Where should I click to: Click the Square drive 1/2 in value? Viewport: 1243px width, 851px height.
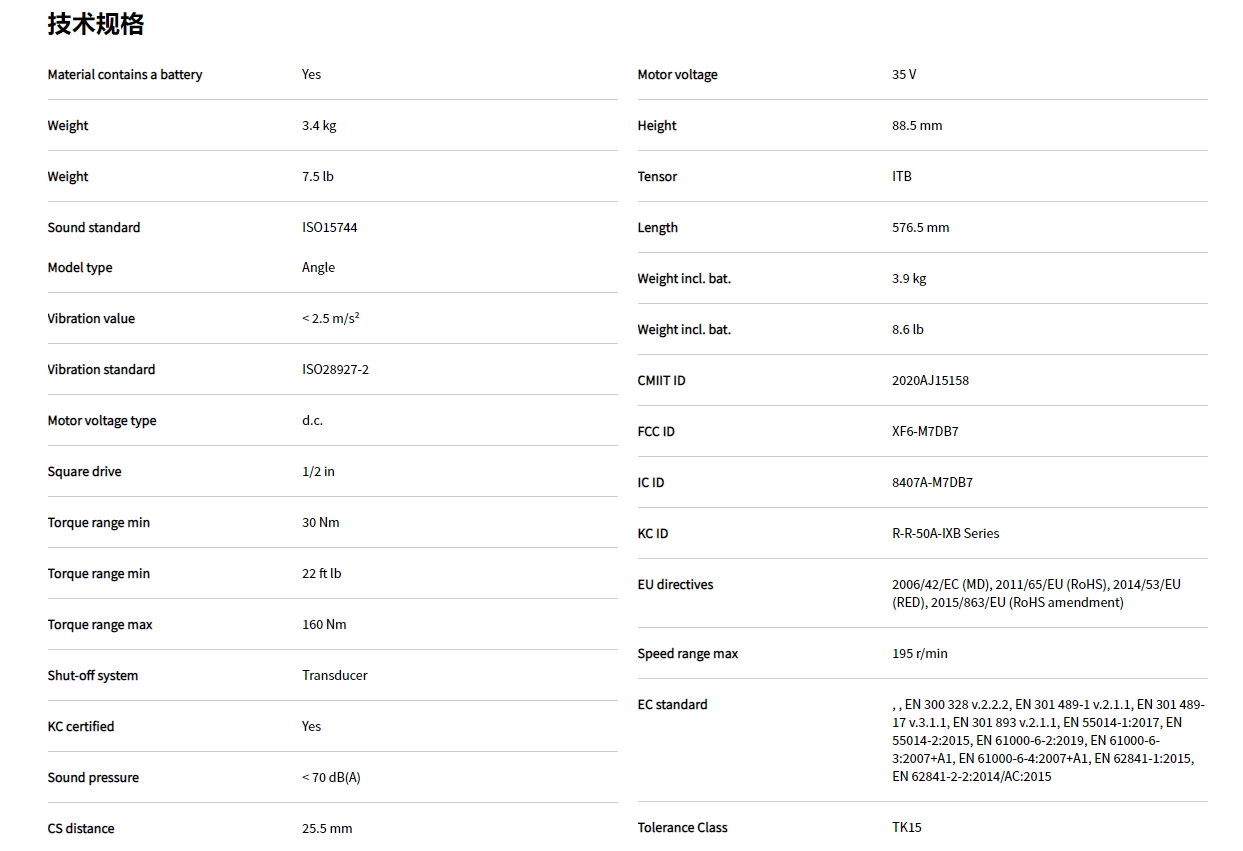coord(318,472)
